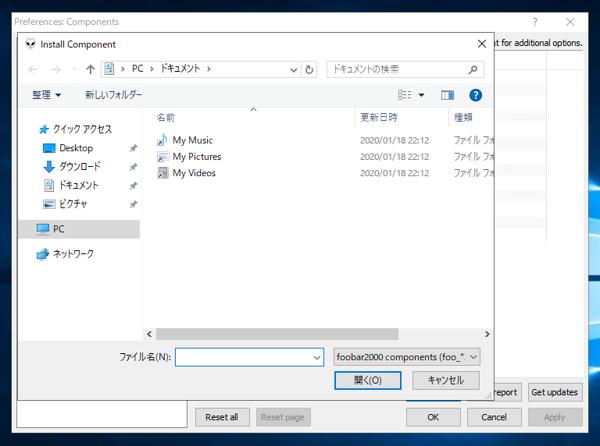Click the search magnifier icon
The width and height of the screenshot is (600, 446).
[x=473, y=69]
